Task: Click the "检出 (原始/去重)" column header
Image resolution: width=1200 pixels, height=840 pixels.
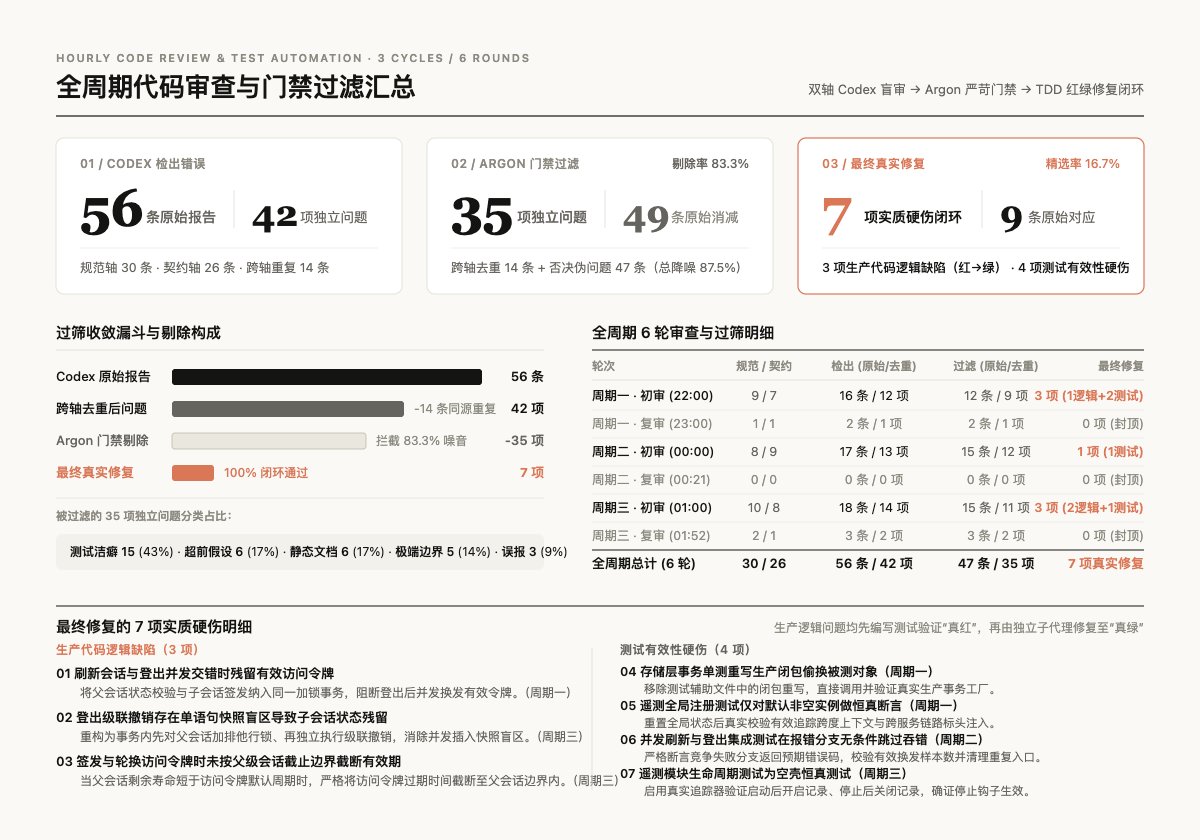Action: 873,367
